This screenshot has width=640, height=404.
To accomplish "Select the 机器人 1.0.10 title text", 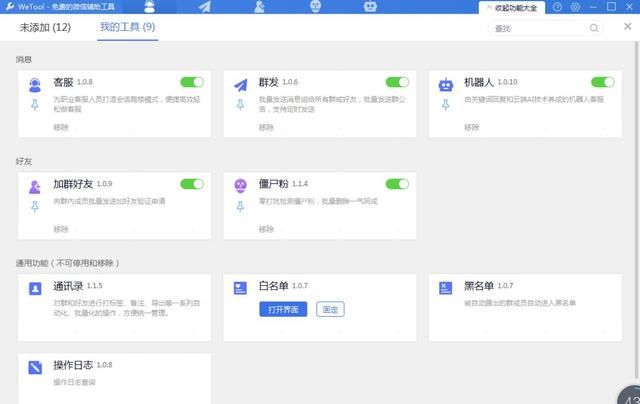I will coord(491,82).
